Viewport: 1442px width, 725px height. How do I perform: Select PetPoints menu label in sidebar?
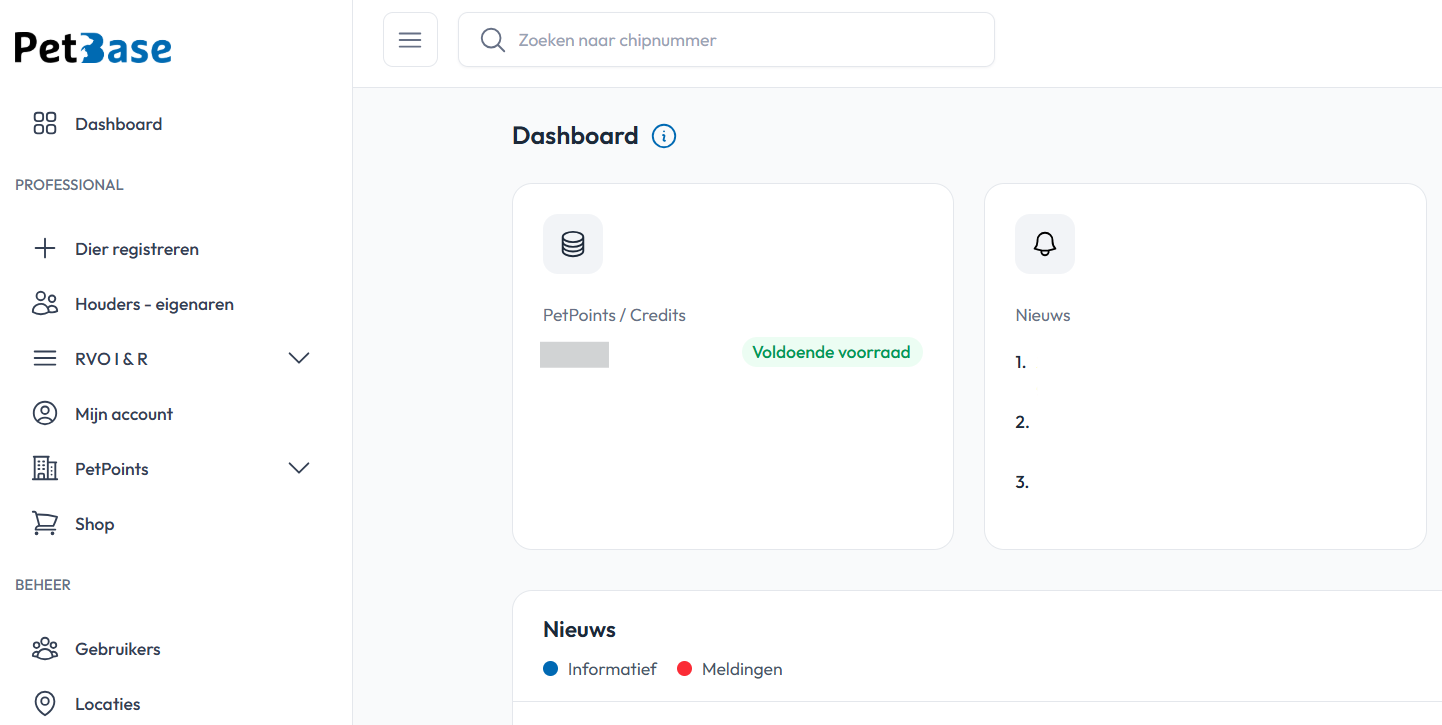pyautogui.click(x=112, y=469)
